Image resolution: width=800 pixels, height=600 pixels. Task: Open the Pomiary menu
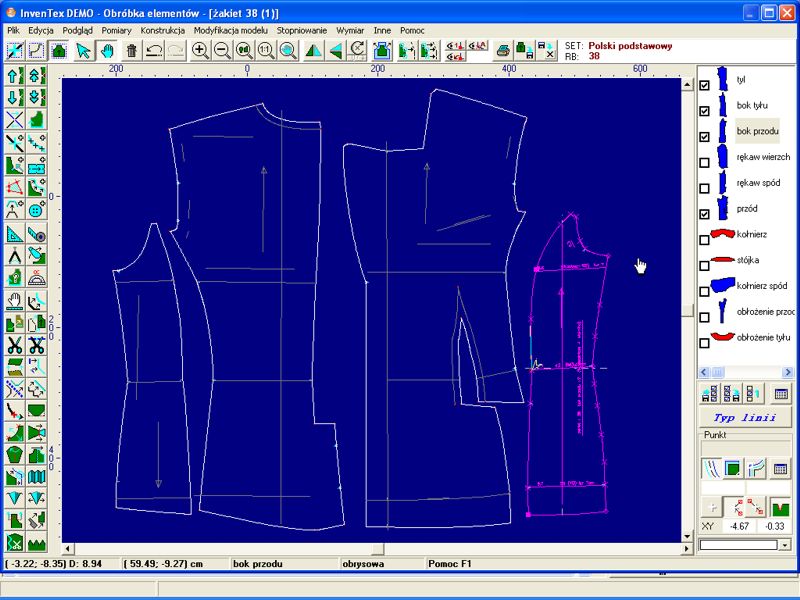116,31
